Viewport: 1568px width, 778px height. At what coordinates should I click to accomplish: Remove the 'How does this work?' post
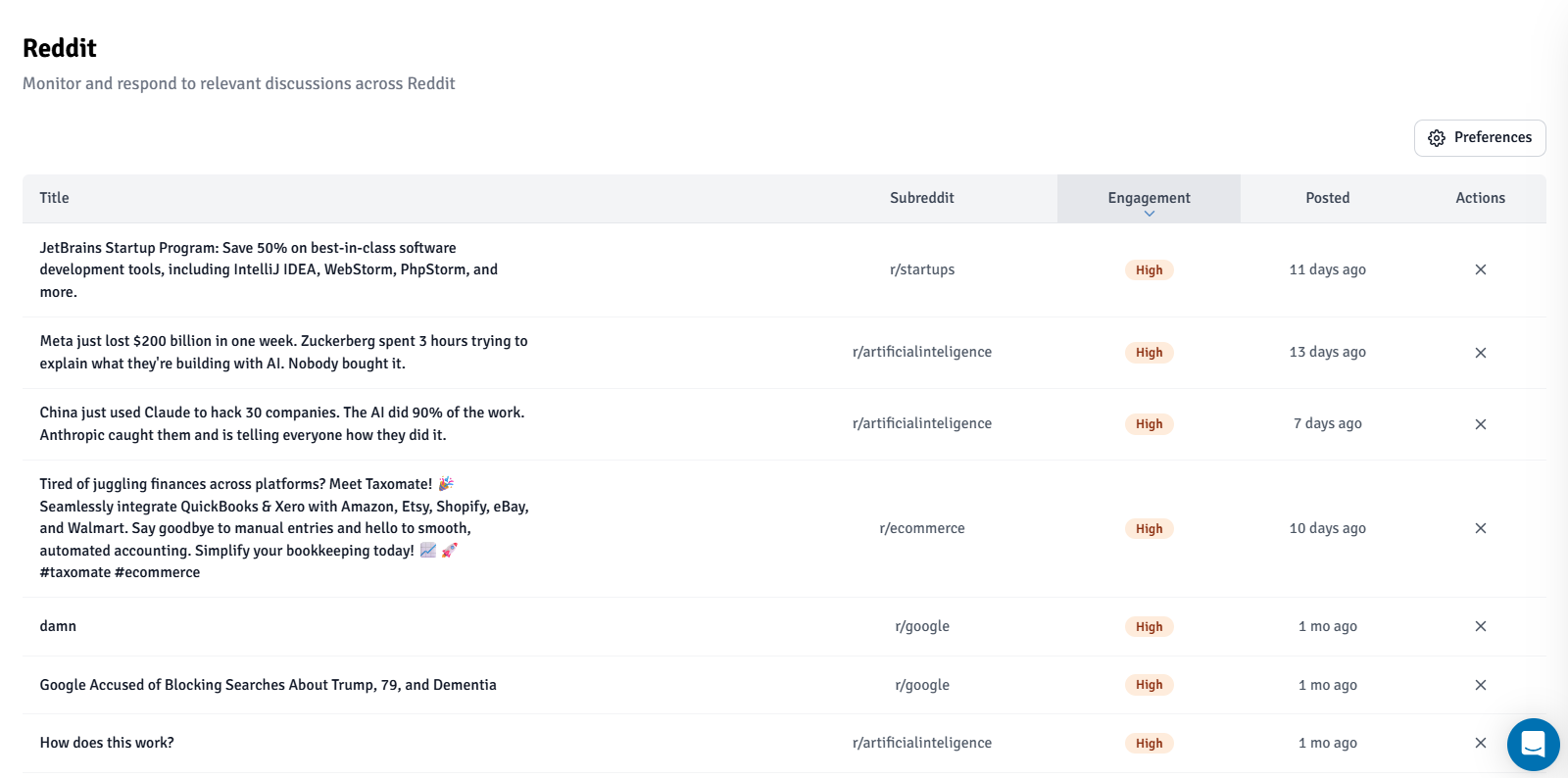pos(1480,743)
